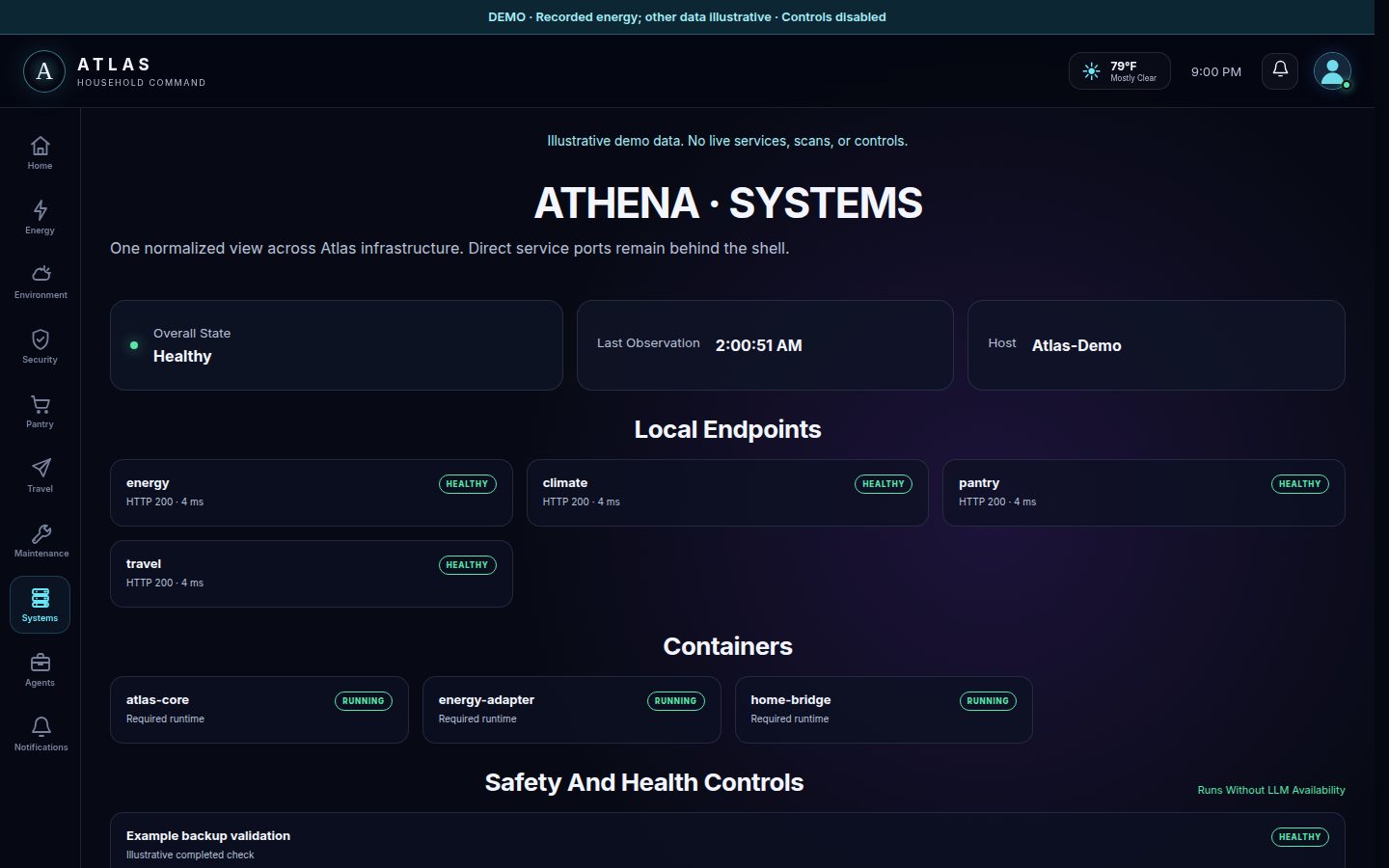Click the 'Containers' heading

tap(727, 646)
